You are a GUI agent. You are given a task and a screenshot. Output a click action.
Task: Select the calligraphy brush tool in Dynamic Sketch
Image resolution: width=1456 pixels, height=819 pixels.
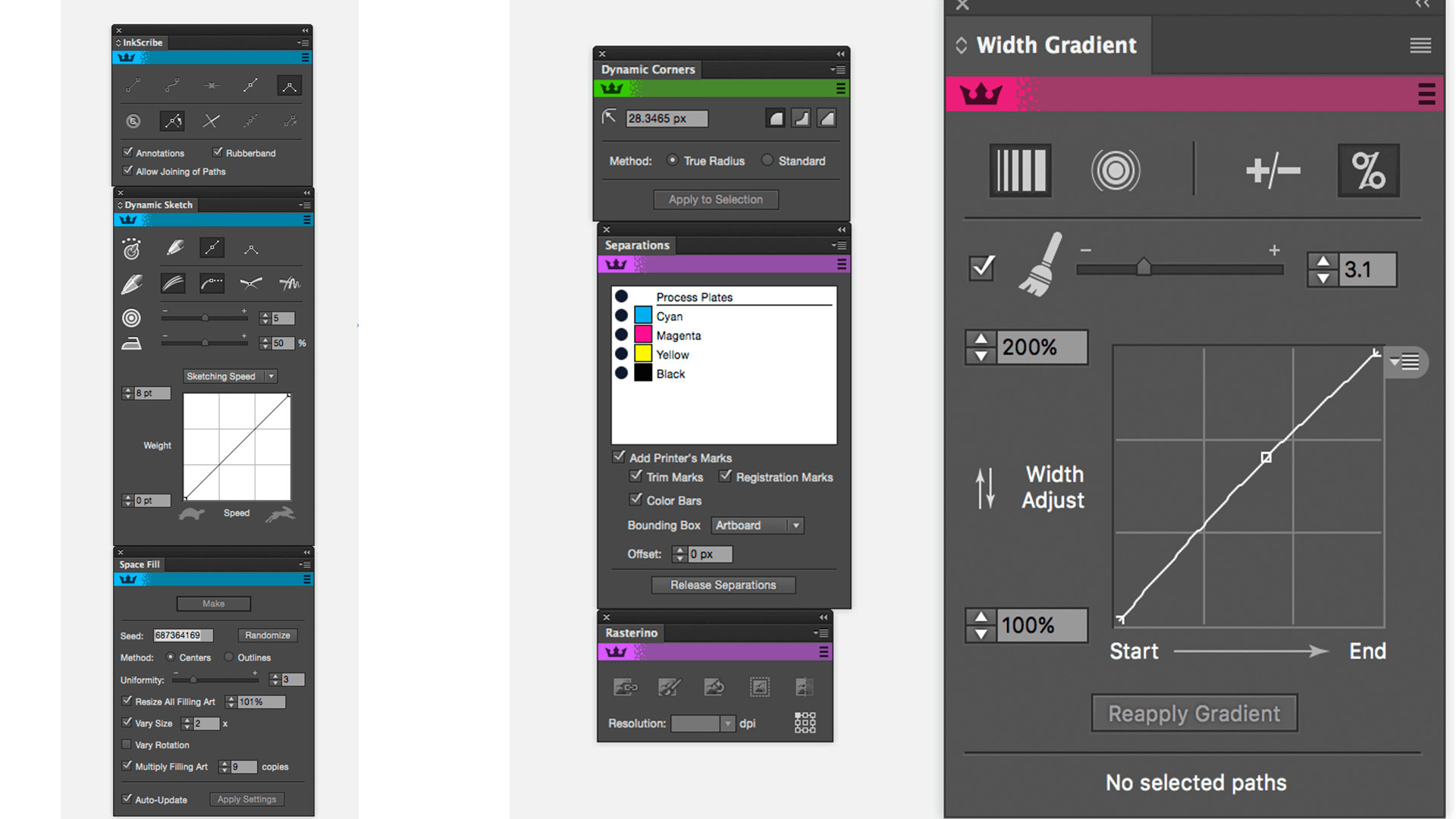(x=133, y=283)
